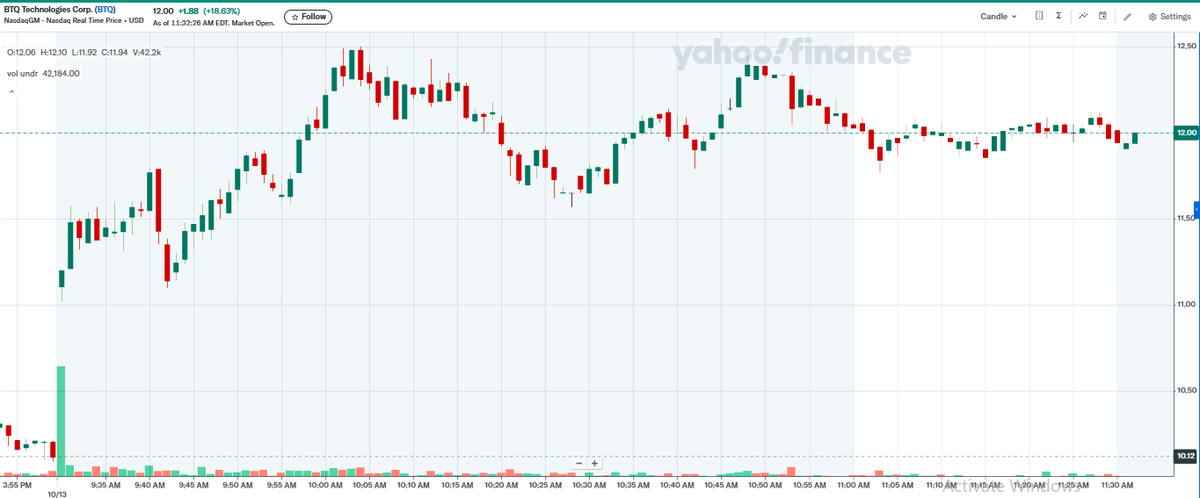Click the chart zoom out minus button

click(579, 463)
